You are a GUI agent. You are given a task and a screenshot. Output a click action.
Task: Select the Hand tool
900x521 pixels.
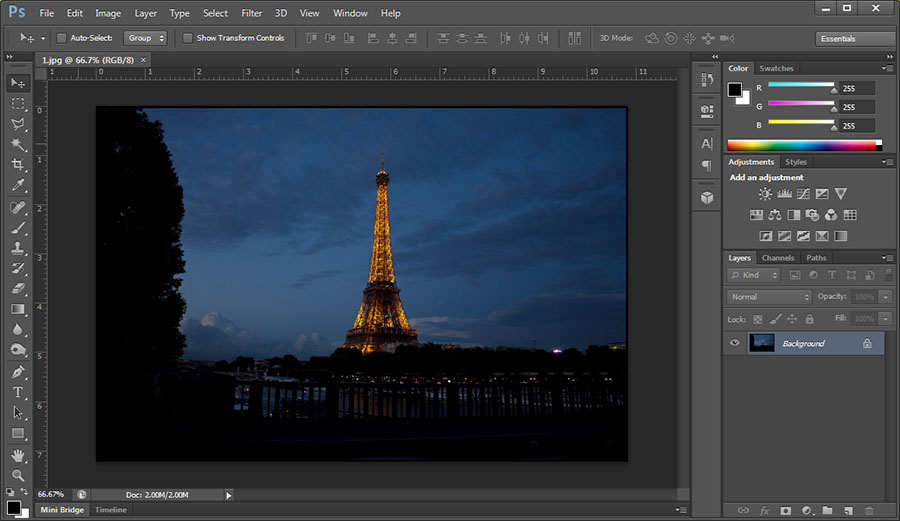coord(18,455)
